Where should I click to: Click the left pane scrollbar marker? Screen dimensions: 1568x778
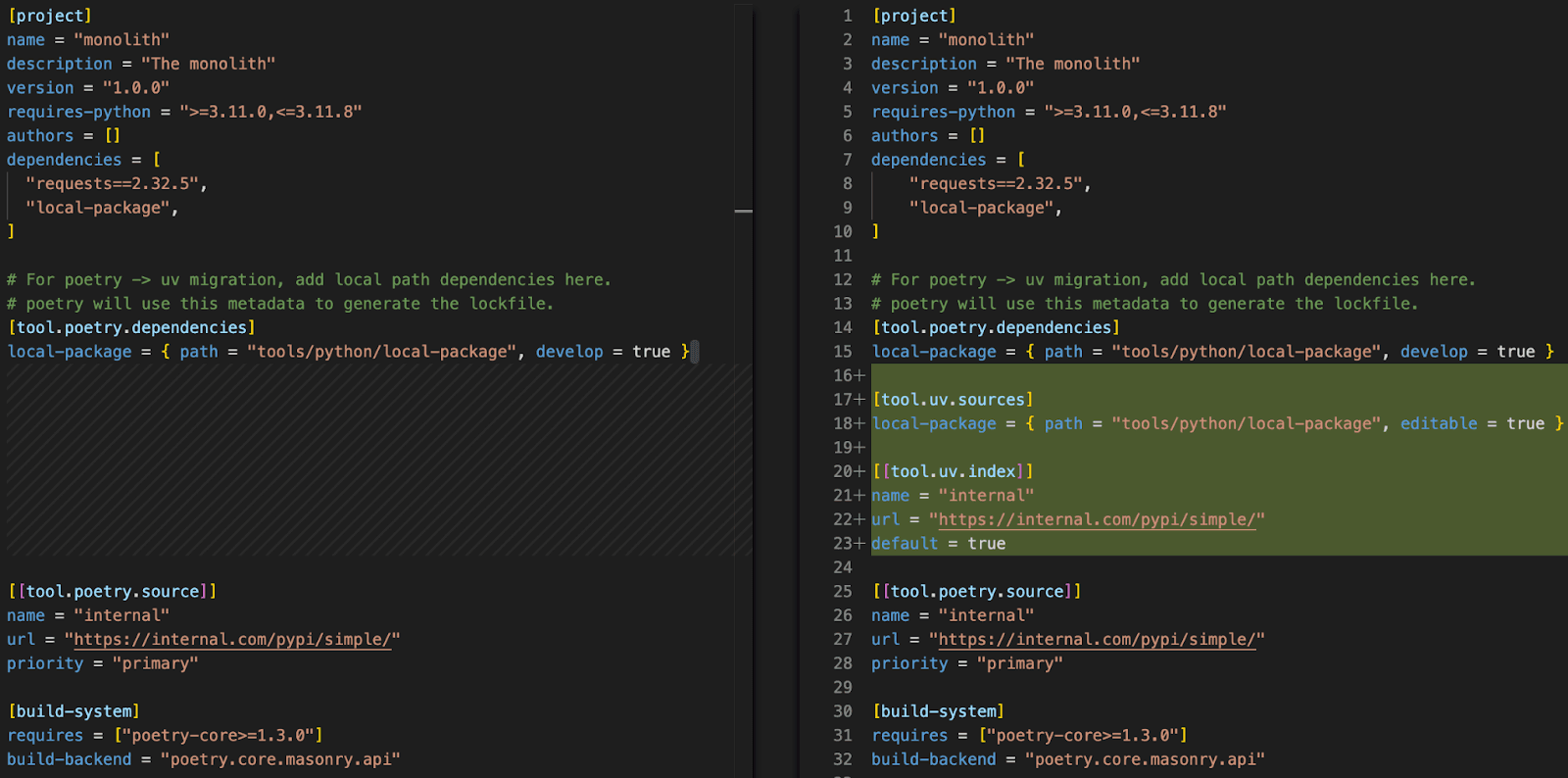click(744, 211)
